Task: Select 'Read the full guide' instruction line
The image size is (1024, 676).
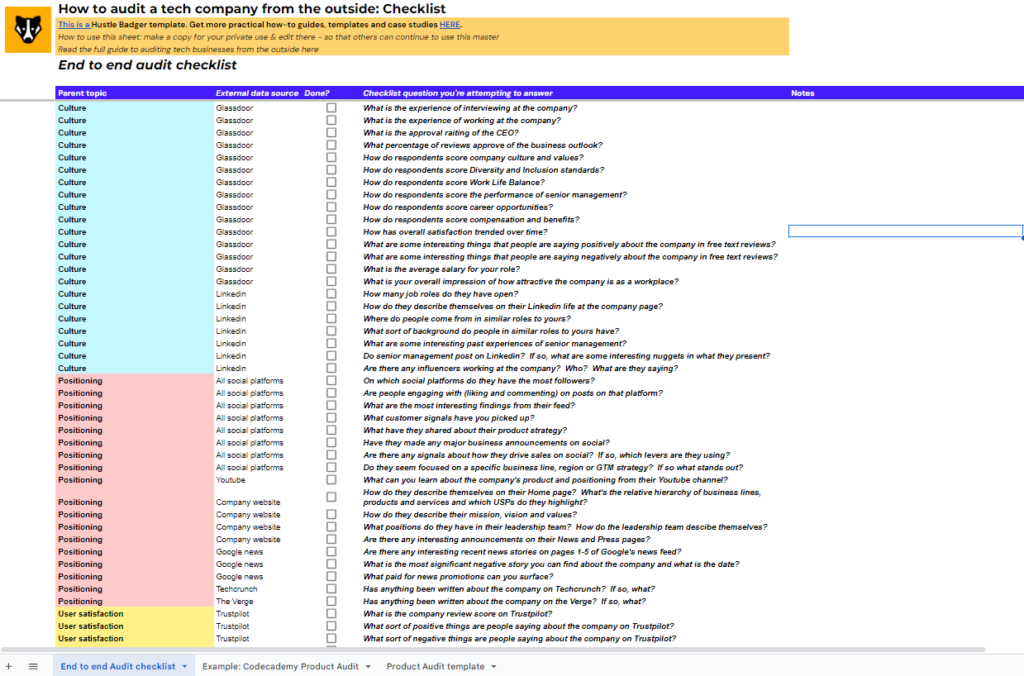Action: pyautogui.click(x=188, y=50)
